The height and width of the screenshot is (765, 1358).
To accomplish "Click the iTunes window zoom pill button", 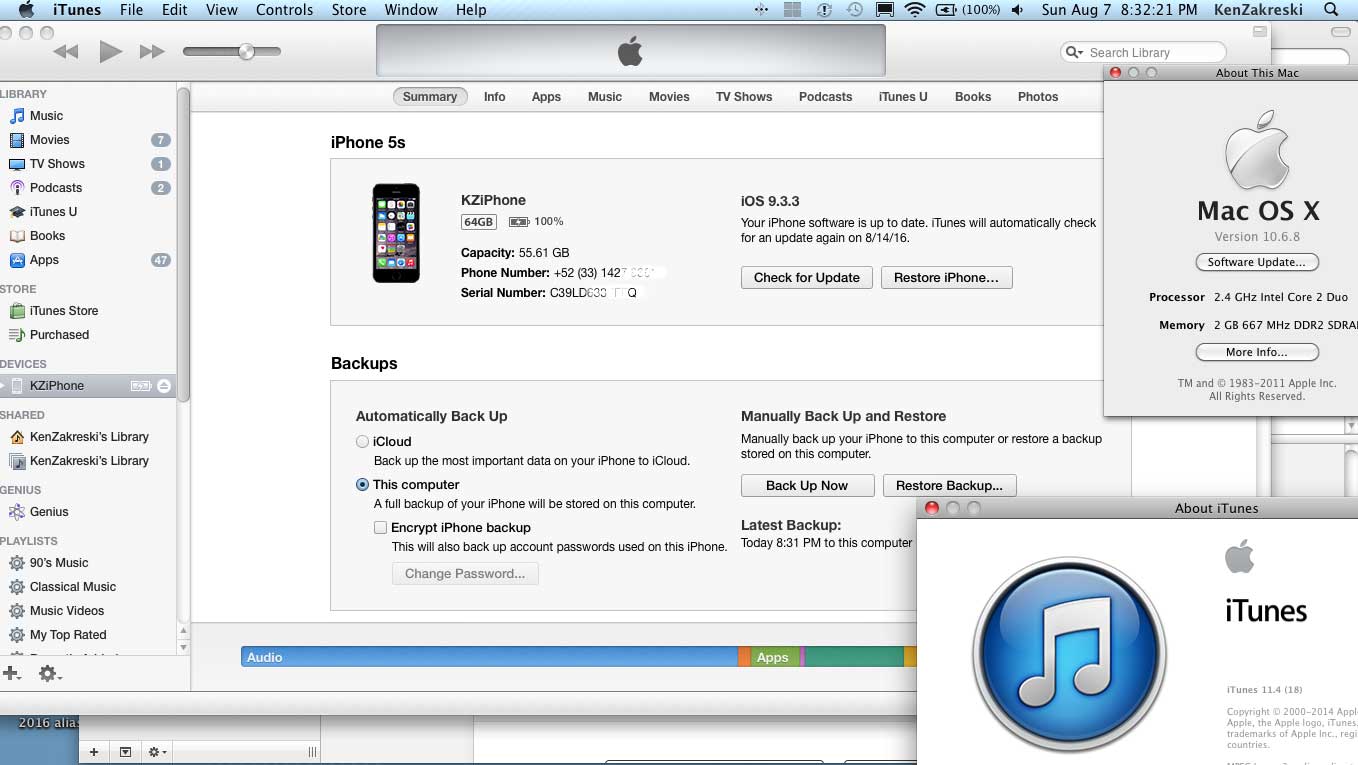I will [1260, 32].
